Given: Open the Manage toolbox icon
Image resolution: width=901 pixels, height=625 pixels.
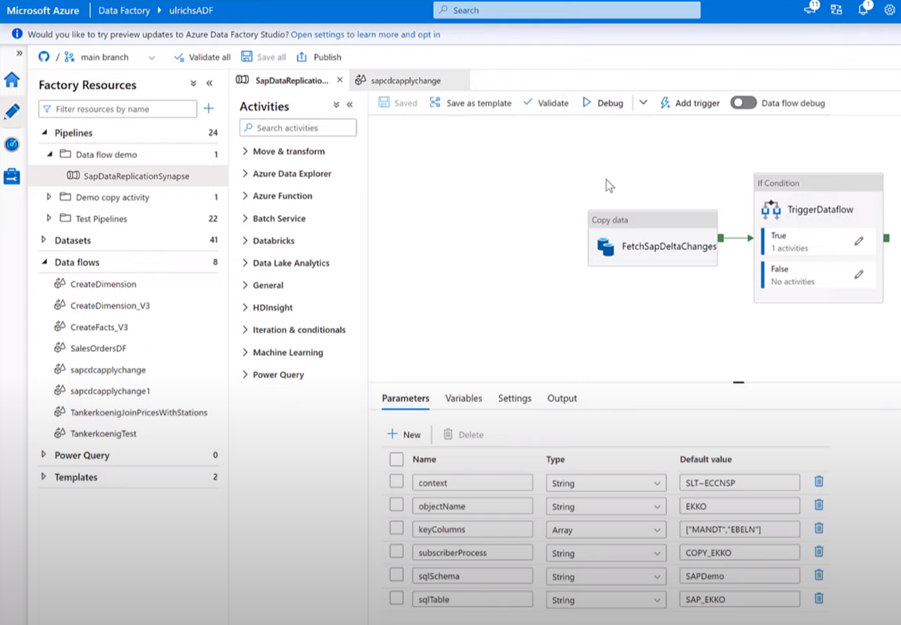Looking at the screenshot, I should [12, 176].
